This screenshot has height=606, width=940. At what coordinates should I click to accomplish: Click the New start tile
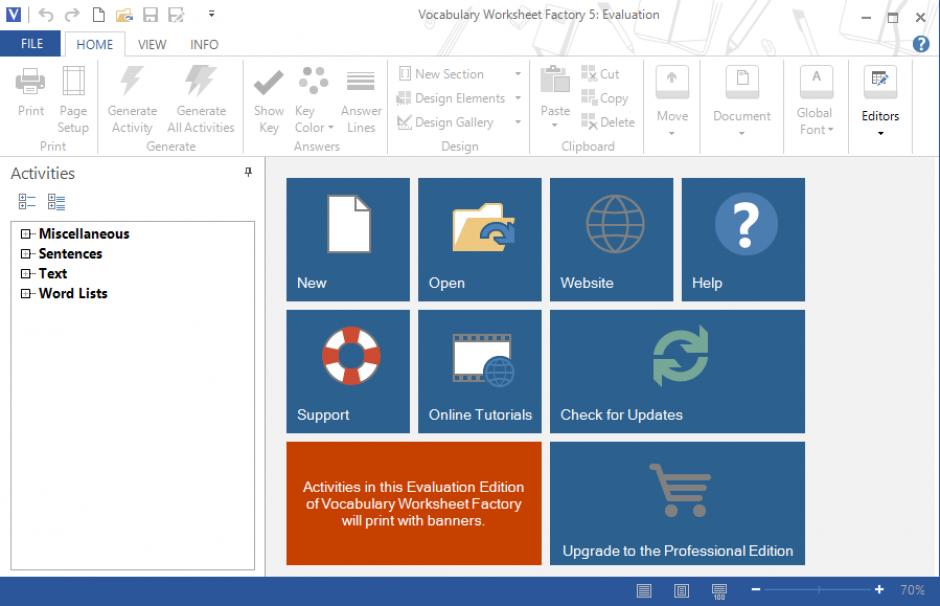pos(348,239)
